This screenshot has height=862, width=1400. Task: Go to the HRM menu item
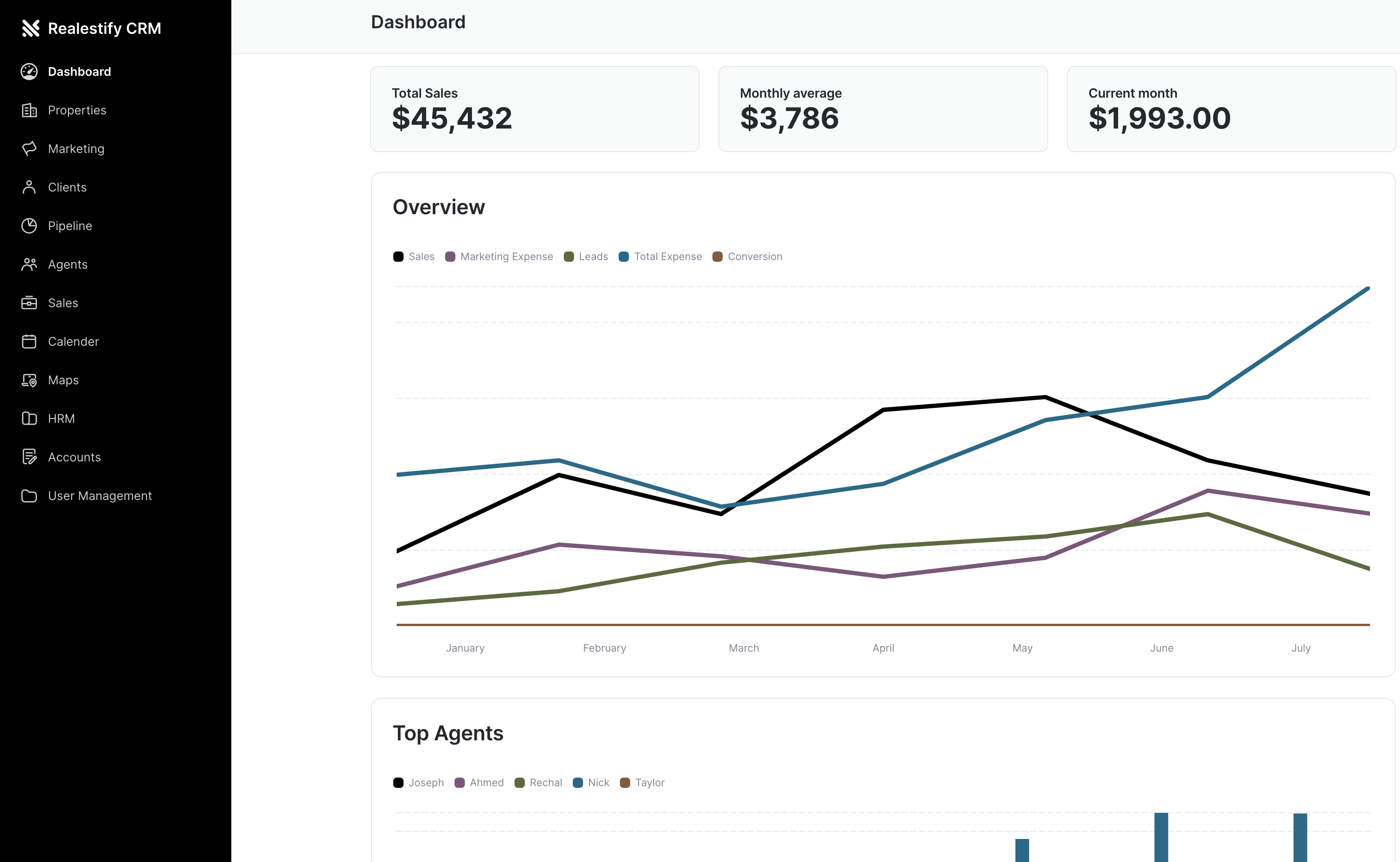pos(61,419)
